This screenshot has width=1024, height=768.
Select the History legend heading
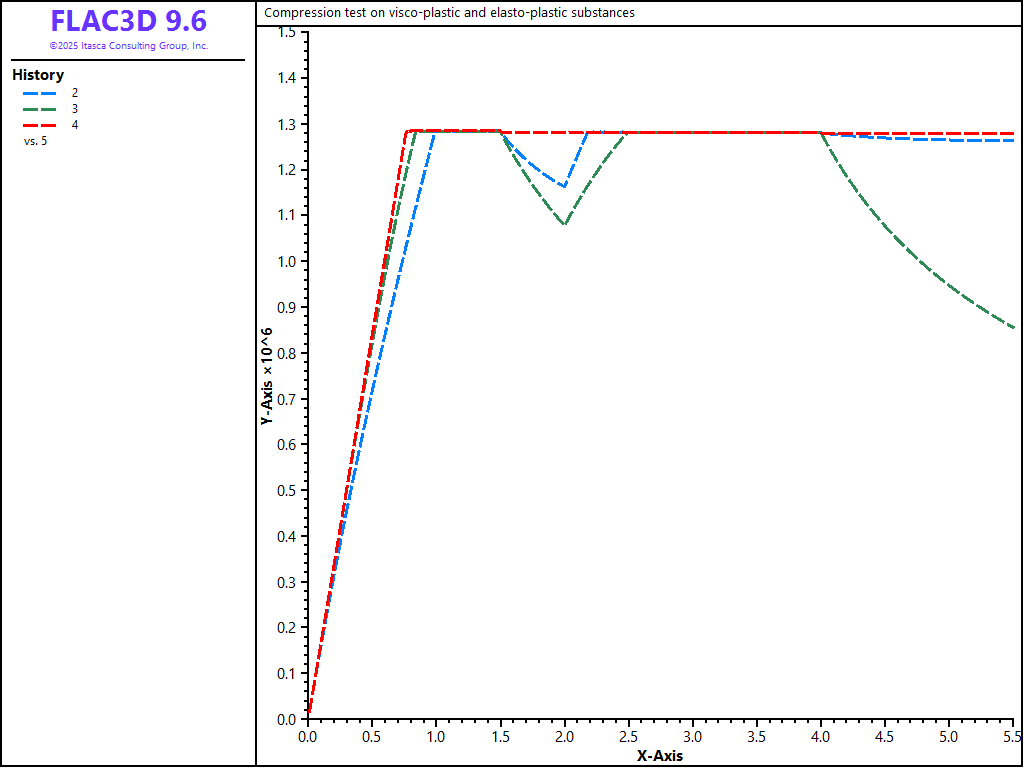38,75
